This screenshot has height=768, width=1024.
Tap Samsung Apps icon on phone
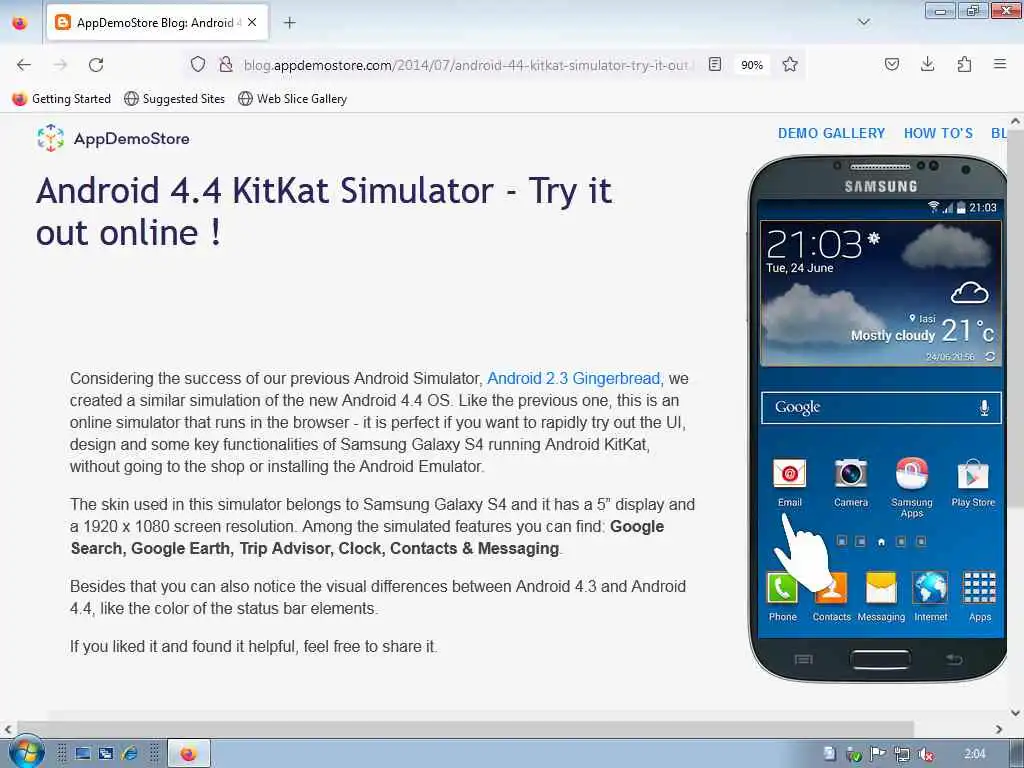coord(912,487)
